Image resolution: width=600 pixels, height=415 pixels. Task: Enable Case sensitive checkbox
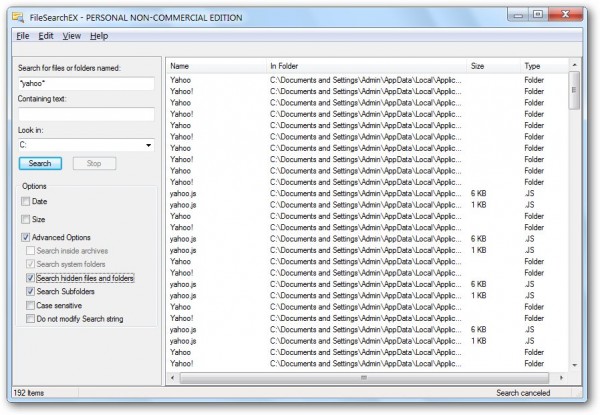(x=30, y=305)
